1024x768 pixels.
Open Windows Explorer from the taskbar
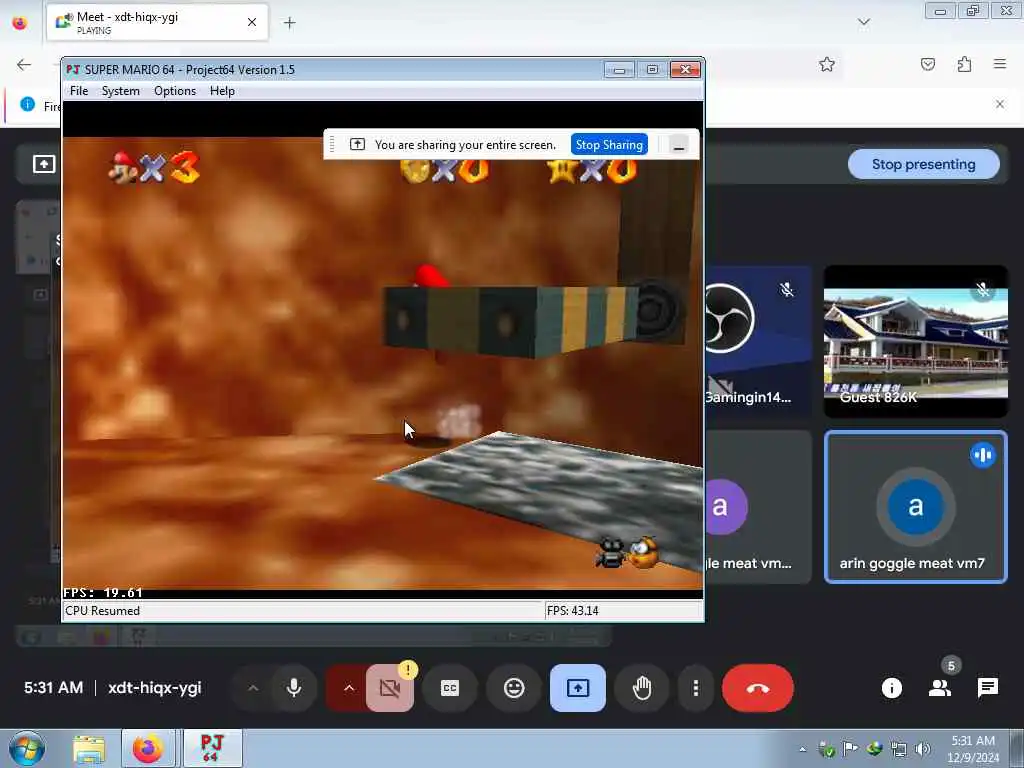pos(89,749)
